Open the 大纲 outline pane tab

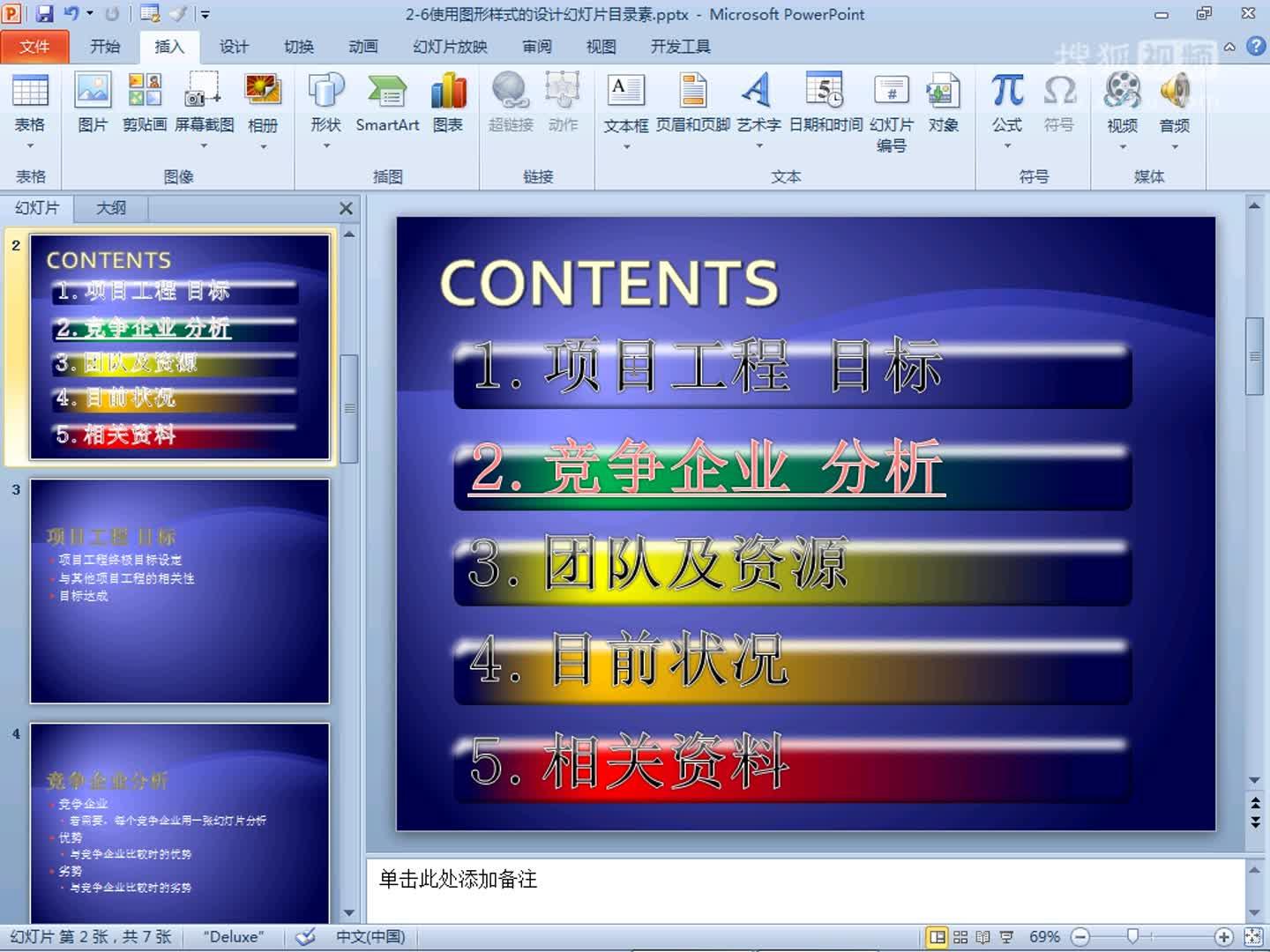(x=109, y=209)
